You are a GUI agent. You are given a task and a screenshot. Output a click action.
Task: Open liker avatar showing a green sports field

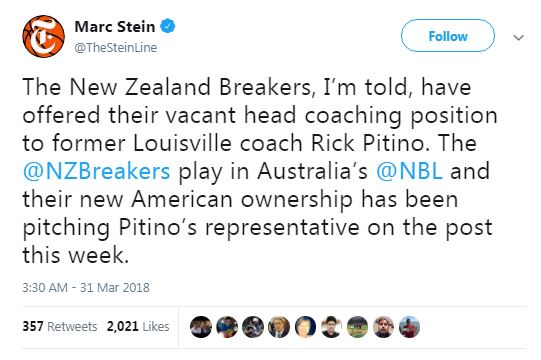click(357, 327)
